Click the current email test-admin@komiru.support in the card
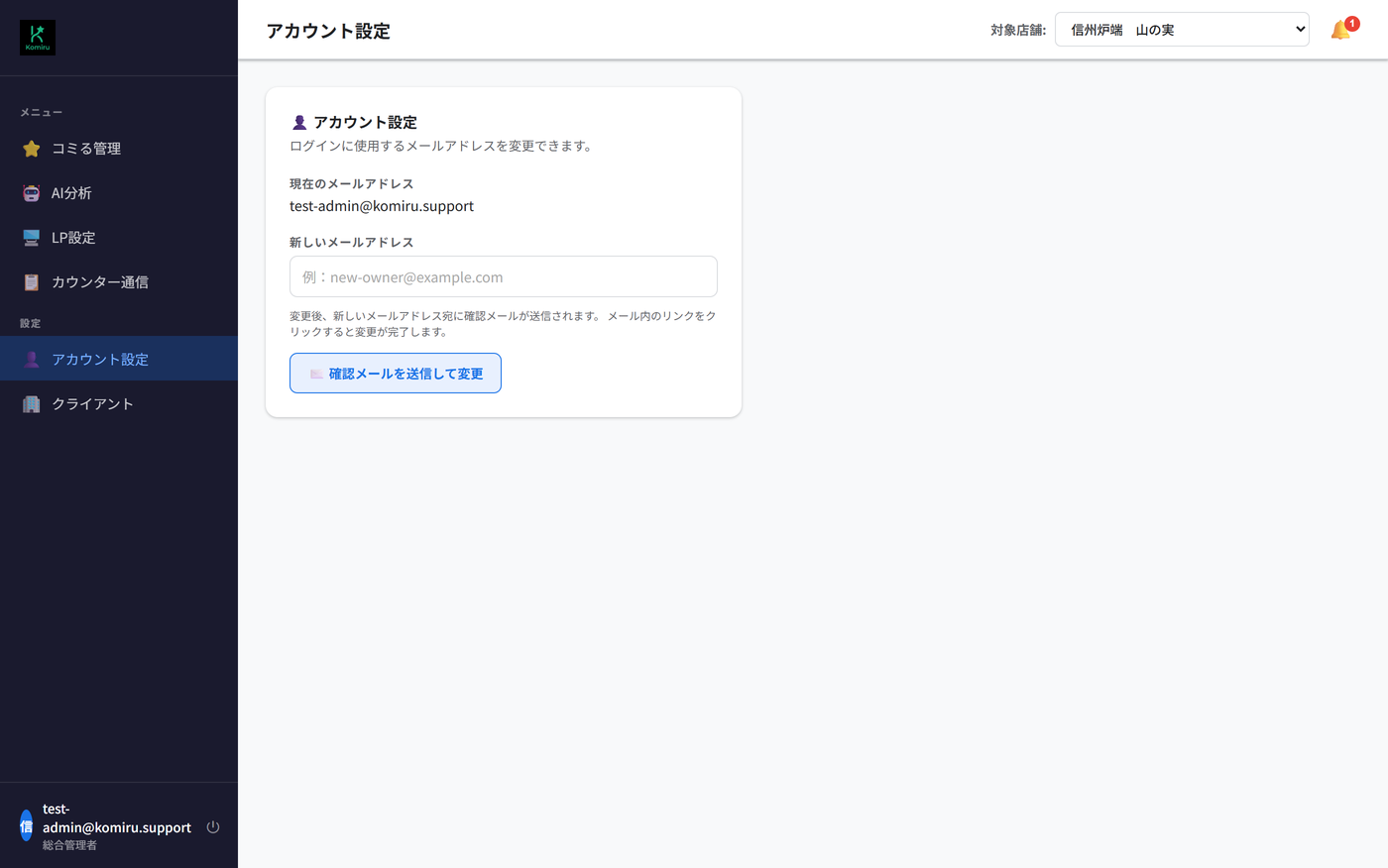The image size is (1388, 868). click(x=382, y=206)
